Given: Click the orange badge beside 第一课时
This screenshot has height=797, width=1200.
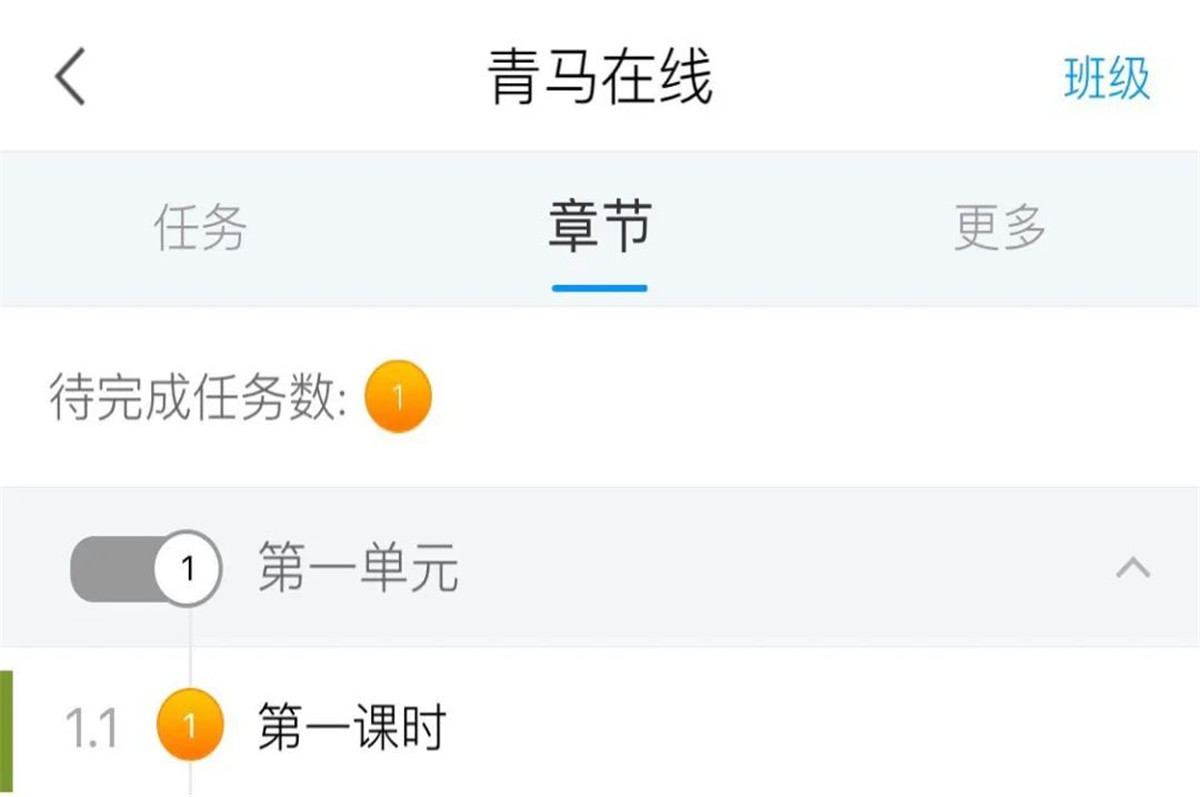Looking at the screenshot, I should click(189, 722).
